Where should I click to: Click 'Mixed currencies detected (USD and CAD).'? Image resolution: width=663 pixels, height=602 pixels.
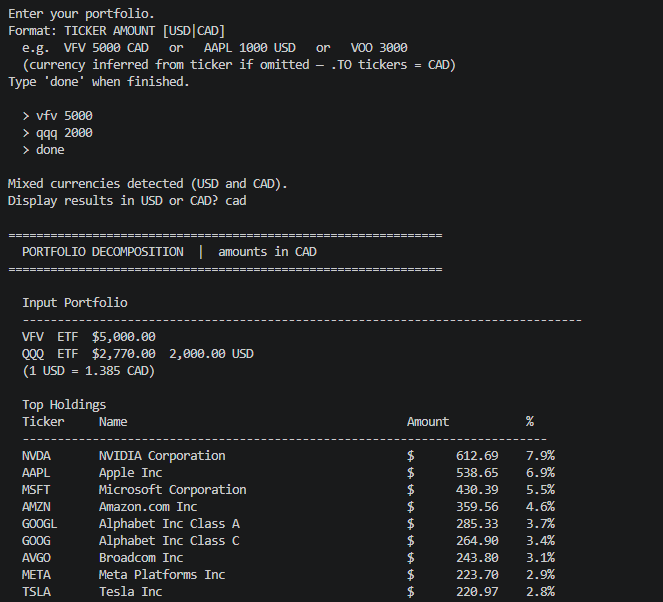pyautogui.click(x=148, y=184)
